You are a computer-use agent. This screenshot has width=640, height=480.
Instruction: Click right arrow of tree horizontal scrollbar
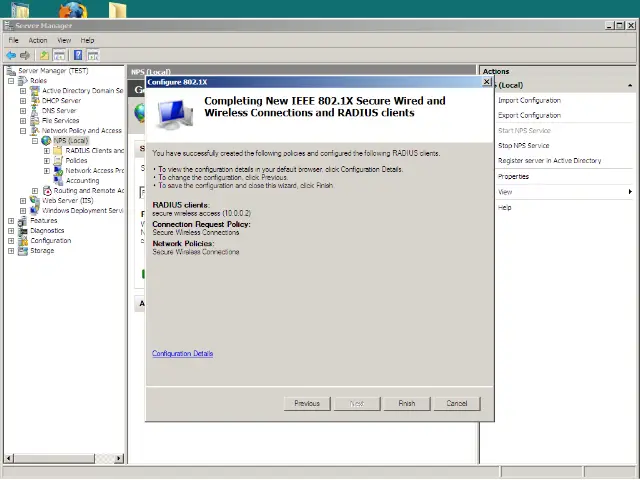point(119,458)
